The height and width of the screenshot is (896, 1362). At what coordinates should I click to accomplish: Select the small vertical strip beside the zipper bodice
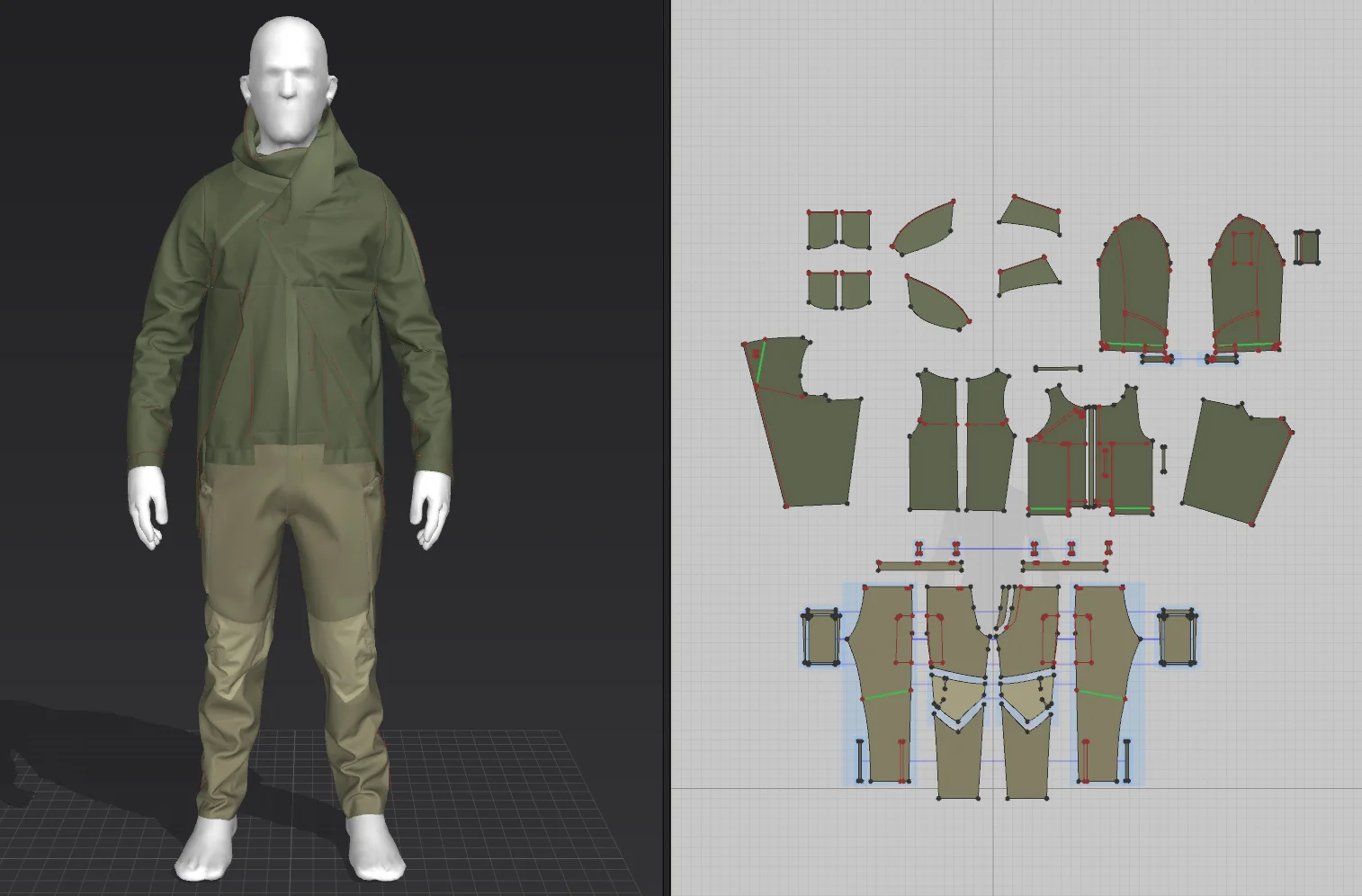pos(1163,459)
